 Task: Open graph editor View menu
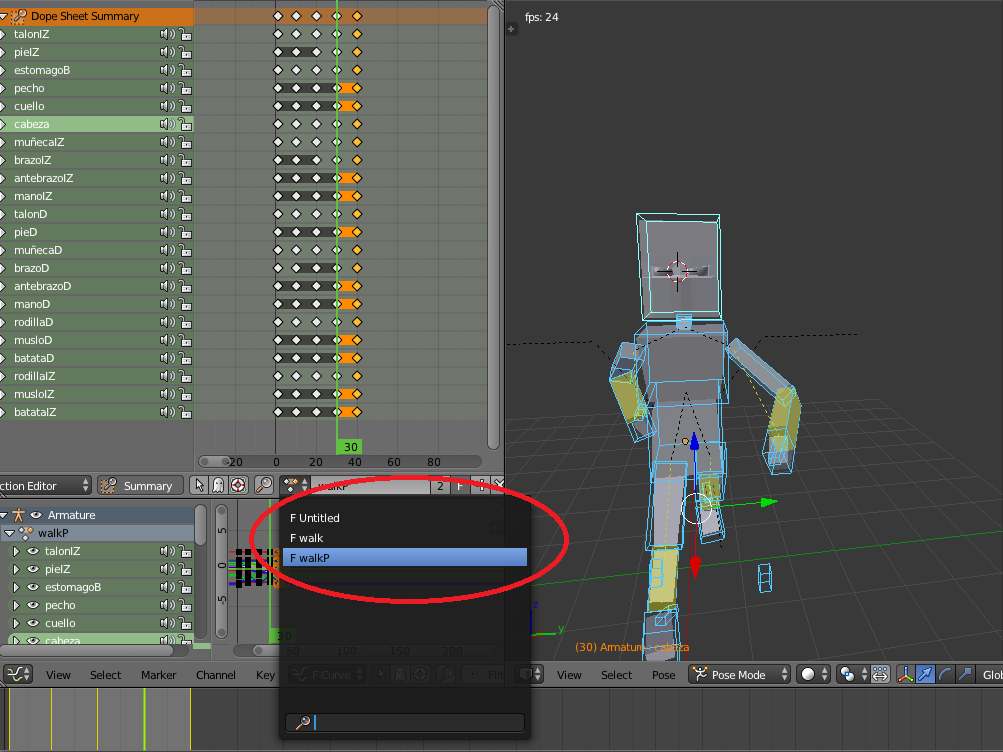point(58,675)
